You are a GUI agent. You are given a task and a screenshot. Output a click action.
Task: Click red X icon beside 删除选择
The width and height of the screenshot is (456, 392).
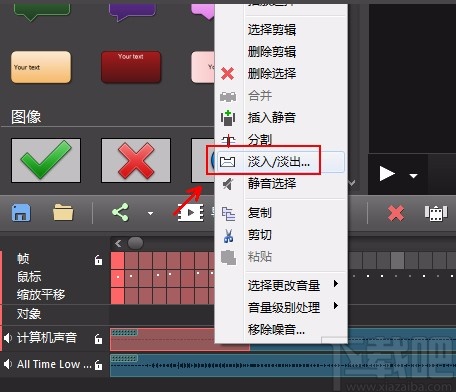pos(227,74)
